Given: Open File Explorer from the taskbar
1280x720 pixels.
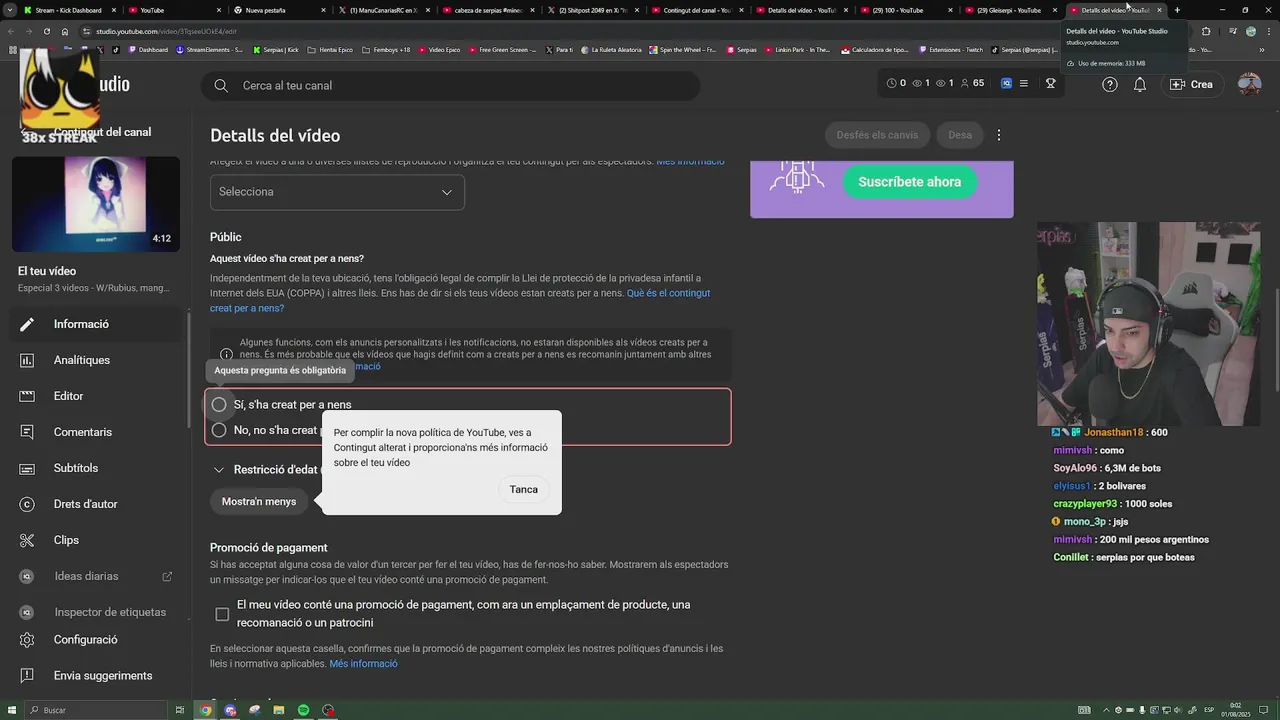Looking at the screenshot, I should [279, 710].
